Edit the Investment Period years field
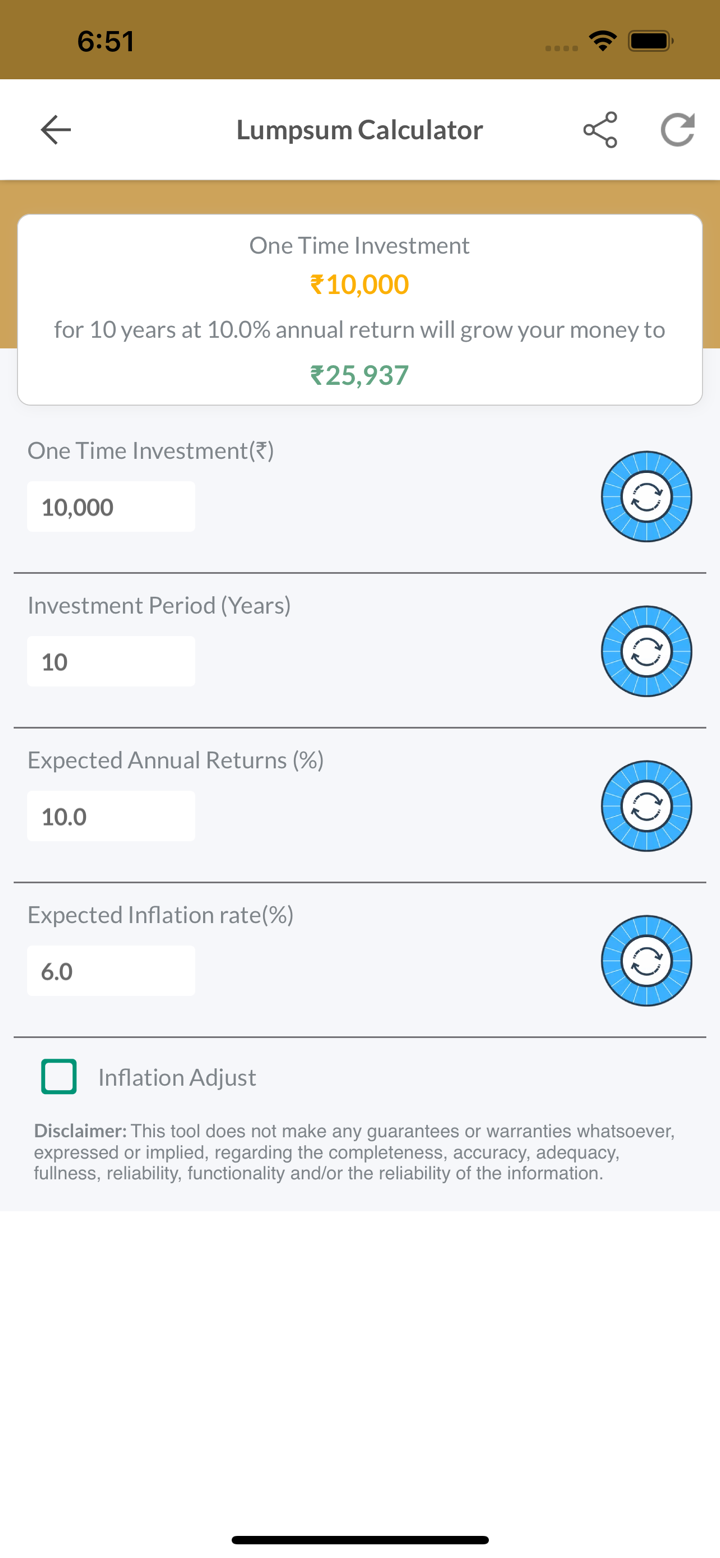The height and width of the screenshot is (1558, 720). point(111,662)
